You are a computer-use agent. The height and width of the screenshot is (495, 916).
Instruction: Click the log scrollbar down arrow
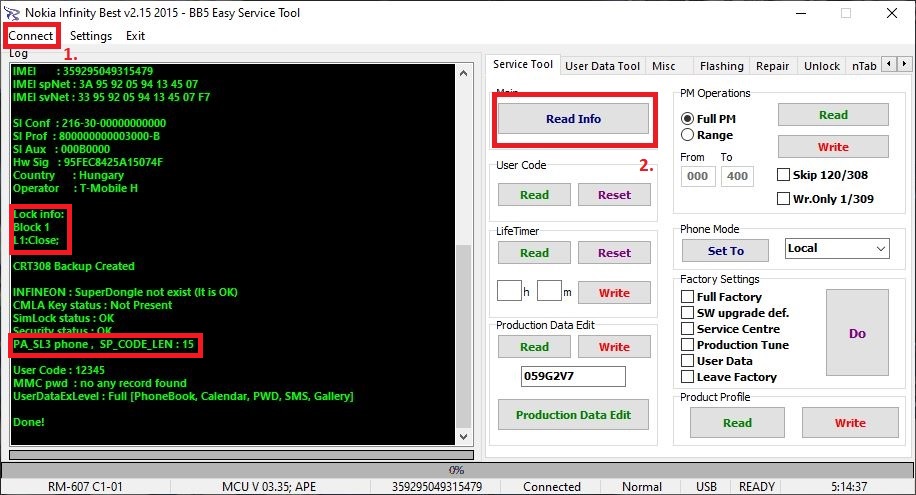(463, 437)
